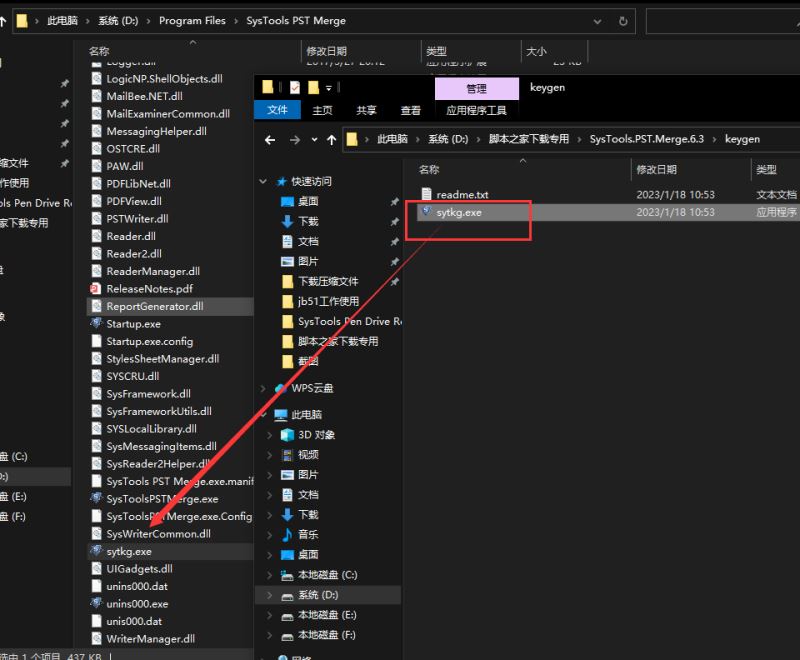Click the 视频 film icon
The width and height of the screenshot is (800, 660).
click(287, 455)
